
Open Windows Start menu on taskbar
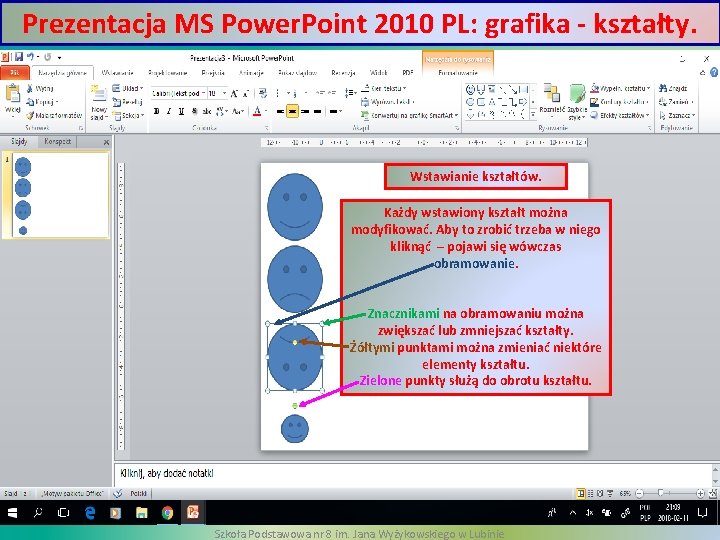coord(12,513)
